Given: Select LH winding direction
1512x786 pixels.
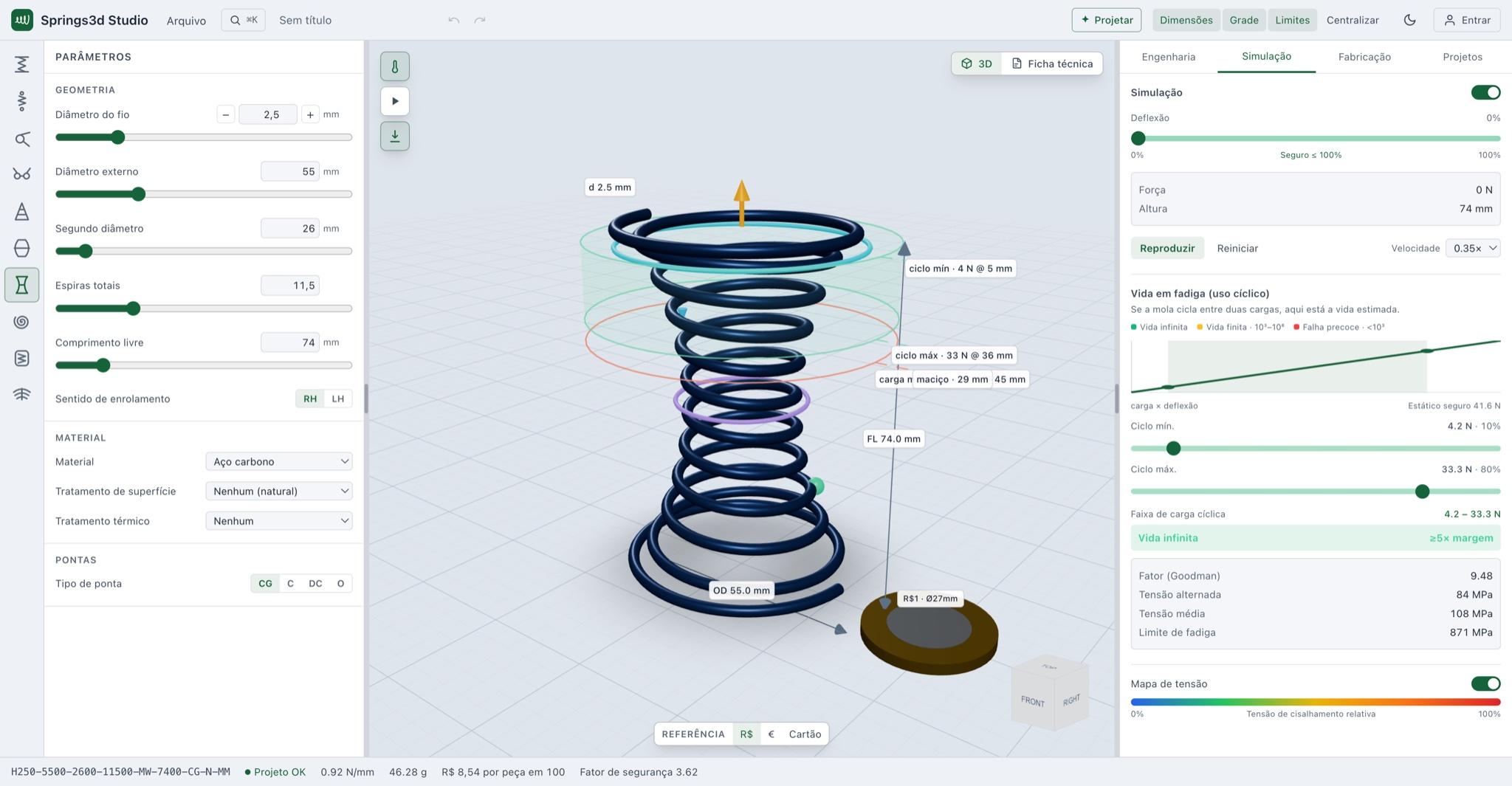Looking at the screenshot, I should coord(338,399).
